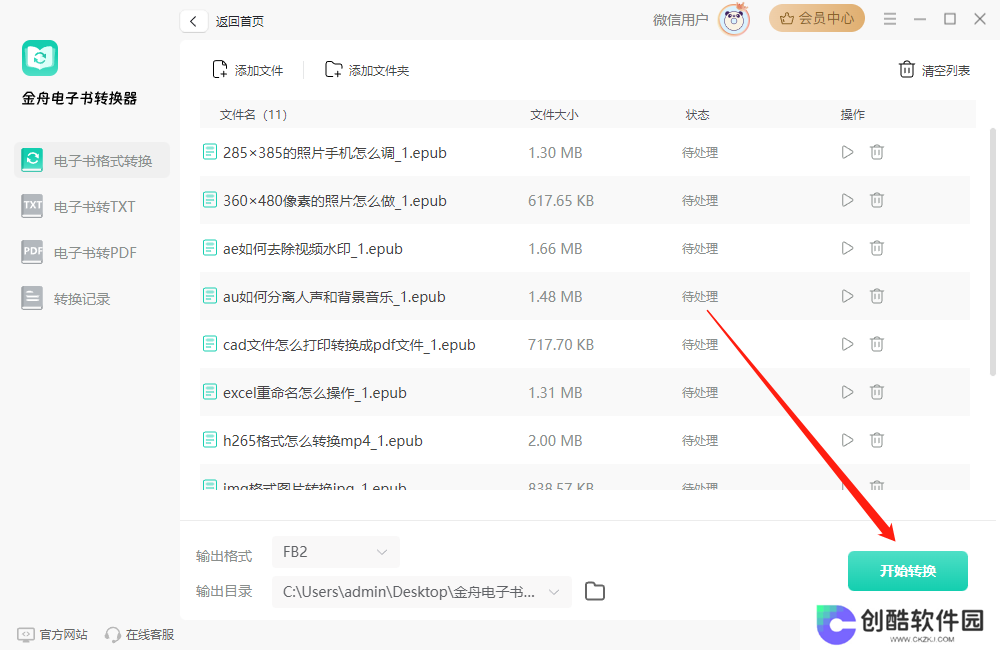The width and height of the screenshot is (1000, 650).
Task: Click the 文件大小 column header
Action: pyautogui.click(x=554, y=115)
